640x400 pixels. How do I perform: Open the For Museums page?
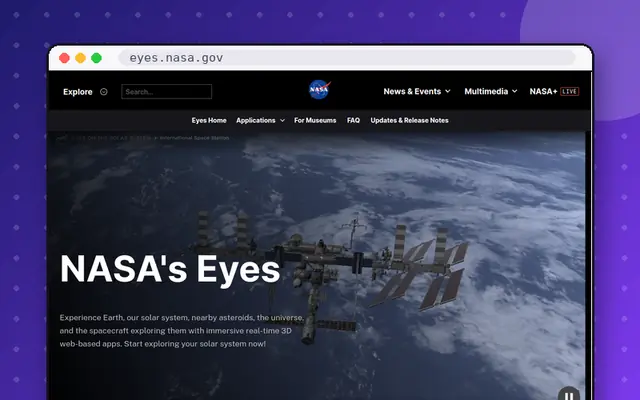point(315,120)
